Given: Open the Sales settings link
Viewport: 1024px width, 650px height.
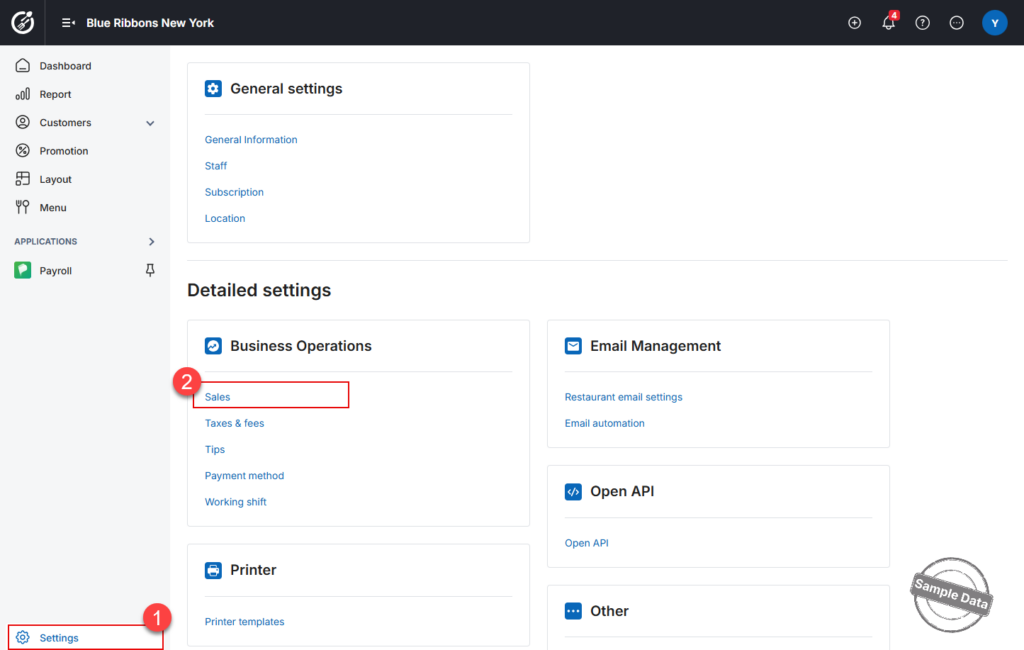Looking at the screenshot, I should coord(217,397).
